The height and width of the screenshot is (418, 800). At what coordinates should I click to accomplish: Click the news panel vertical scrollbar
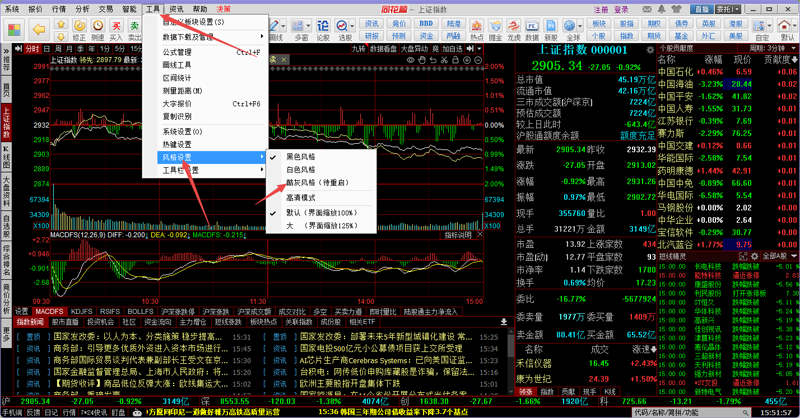511,361
